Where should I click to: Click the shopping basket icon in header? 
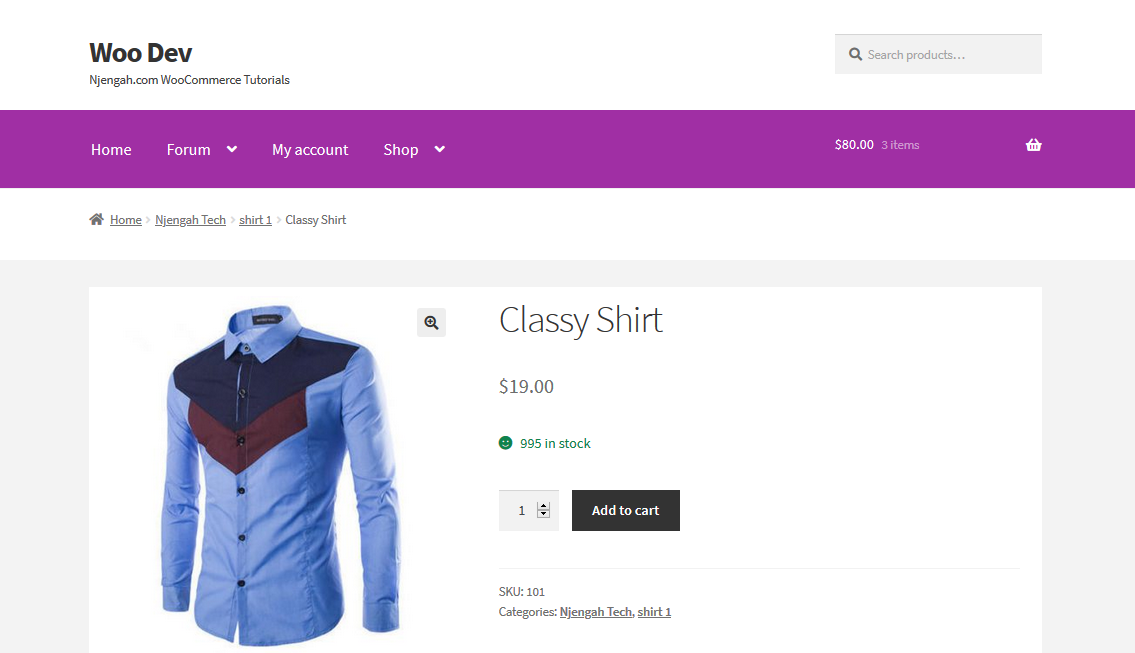tap(1033, 145)
